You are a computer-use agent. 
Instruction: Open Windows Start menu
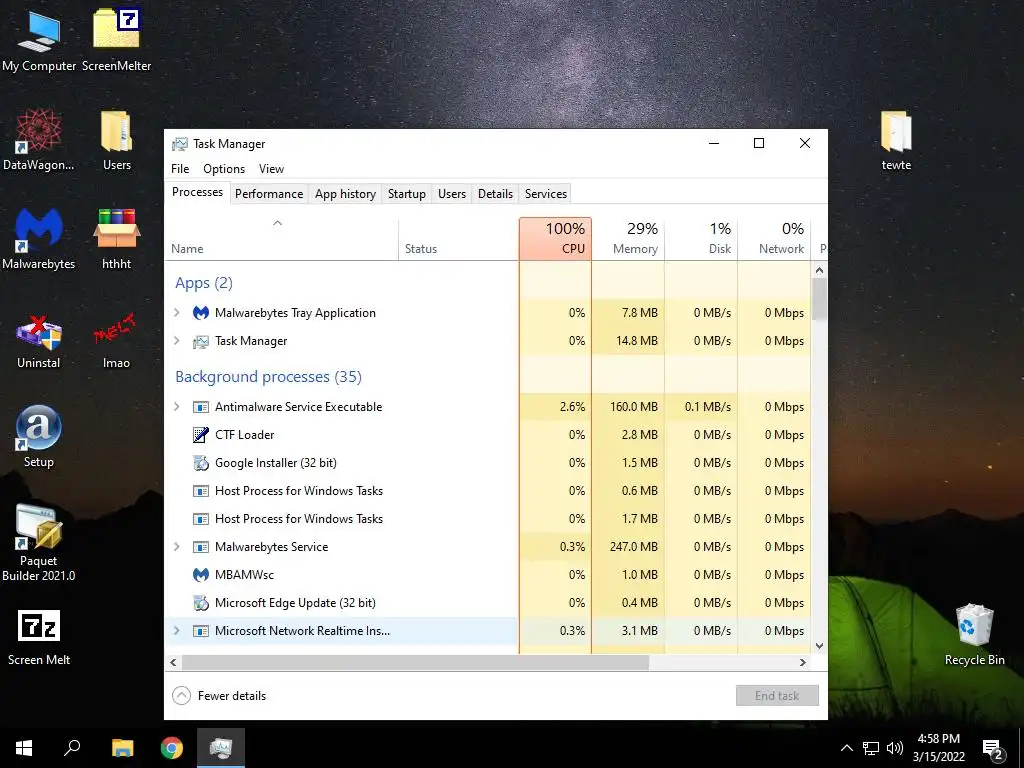pos(24,748)
